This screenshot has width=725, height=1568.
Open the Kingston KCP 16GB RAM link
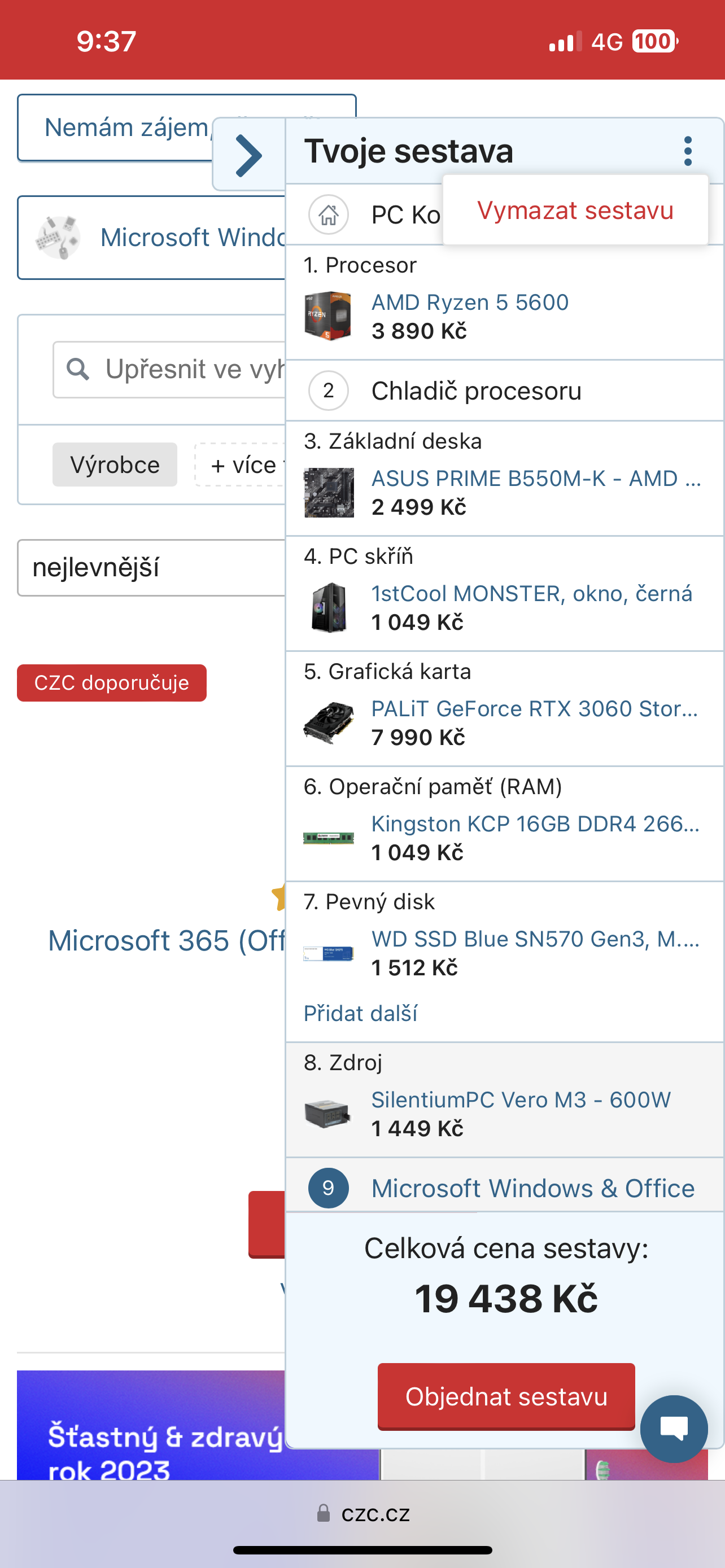pyautogui.click(x=536, y=824)
